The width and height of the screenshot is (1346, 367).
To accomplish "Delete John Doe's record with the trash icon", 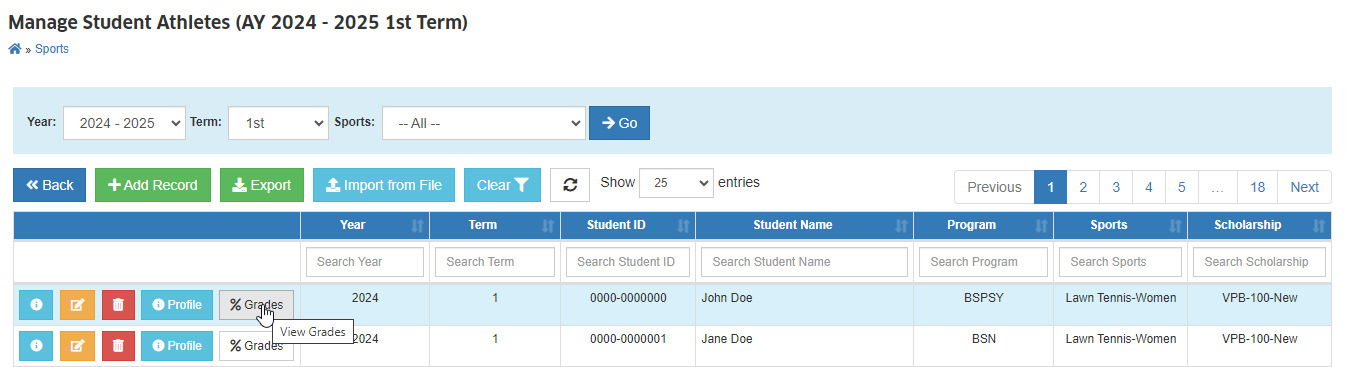I will tap(118, 305).
